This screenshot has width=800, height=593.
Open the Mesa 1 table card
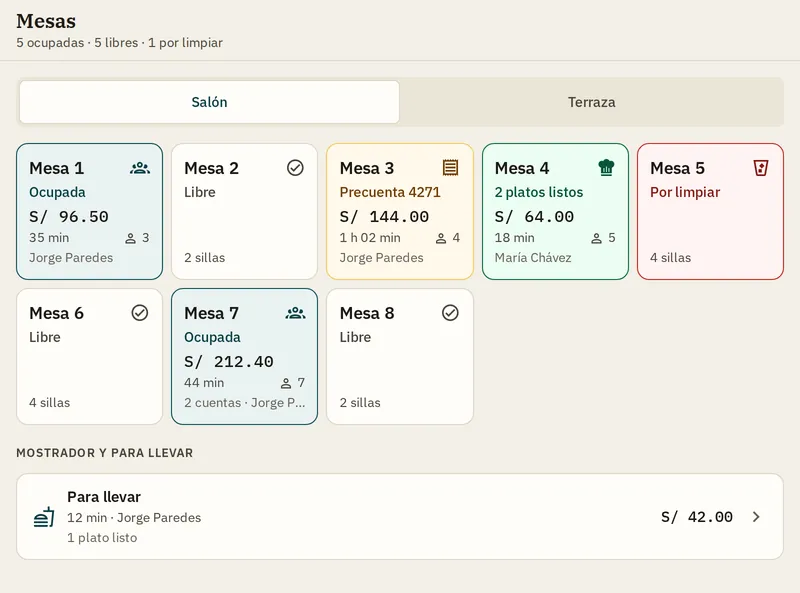[89, 211]
